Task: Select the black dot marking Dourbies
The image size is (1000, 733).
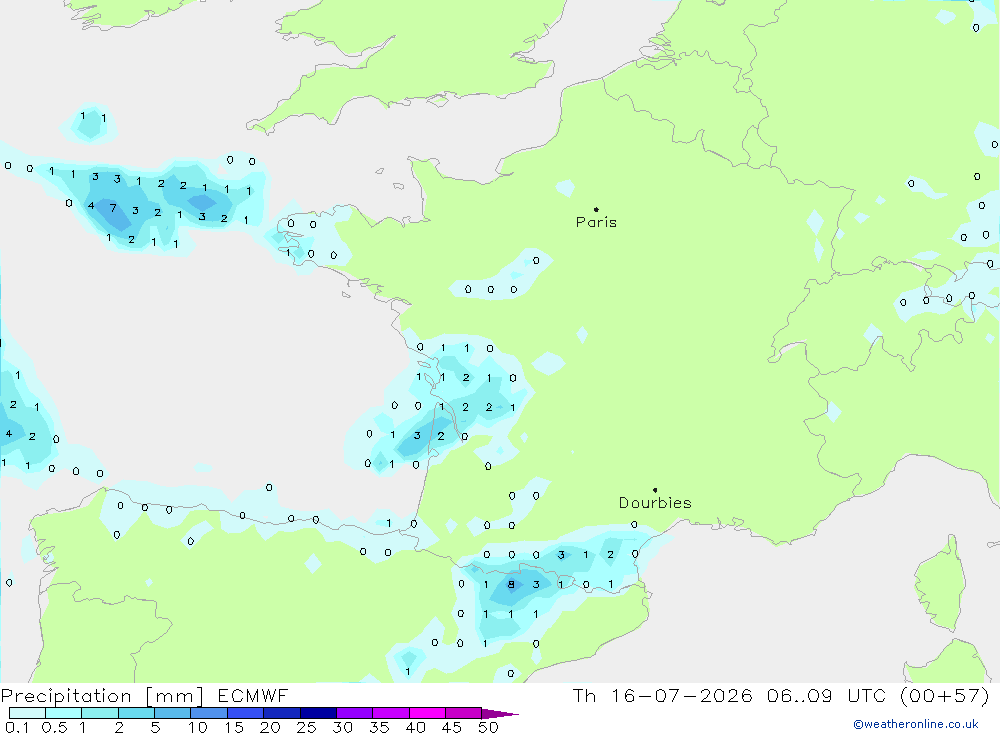Action: pos(655,490)
